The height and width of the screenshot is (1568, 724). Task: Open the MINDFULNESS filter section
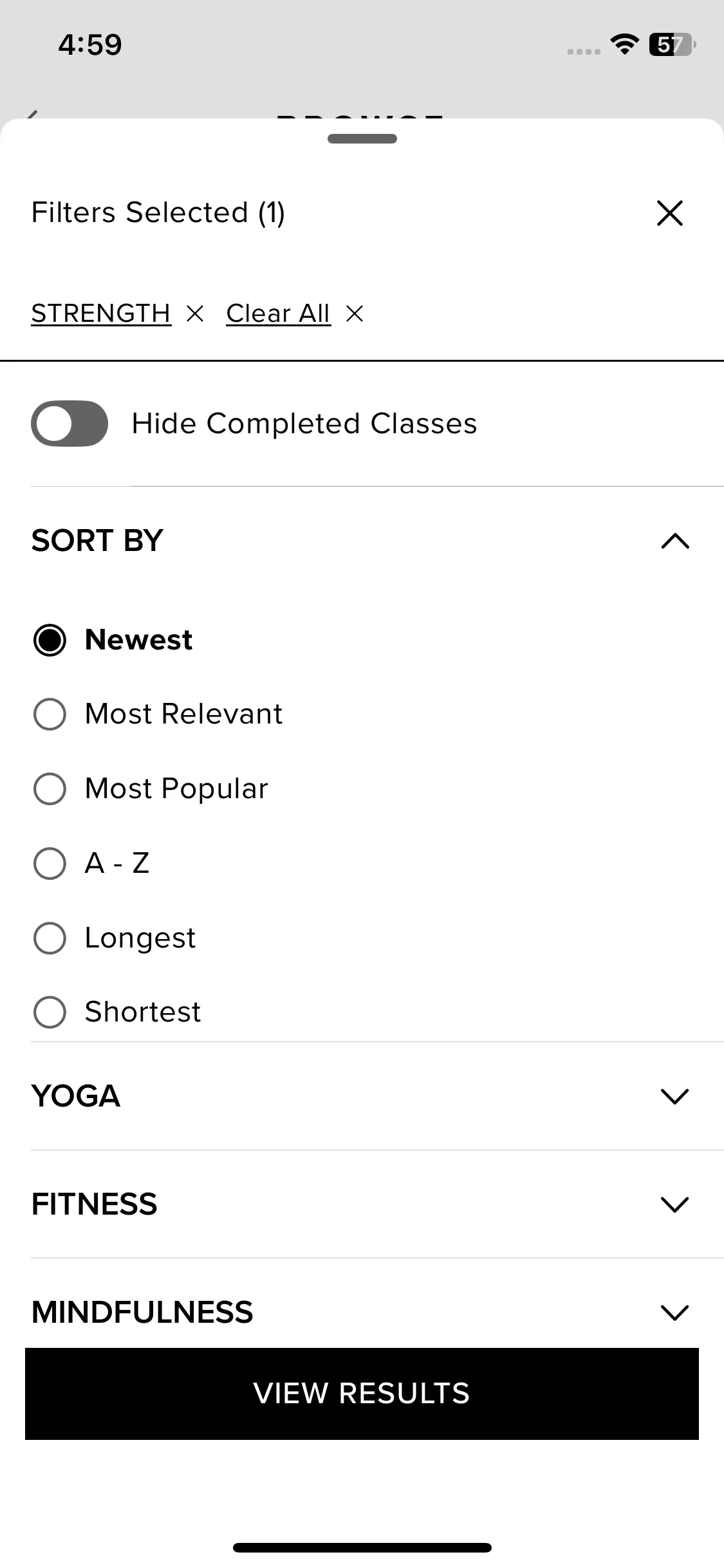(674, 1312)
